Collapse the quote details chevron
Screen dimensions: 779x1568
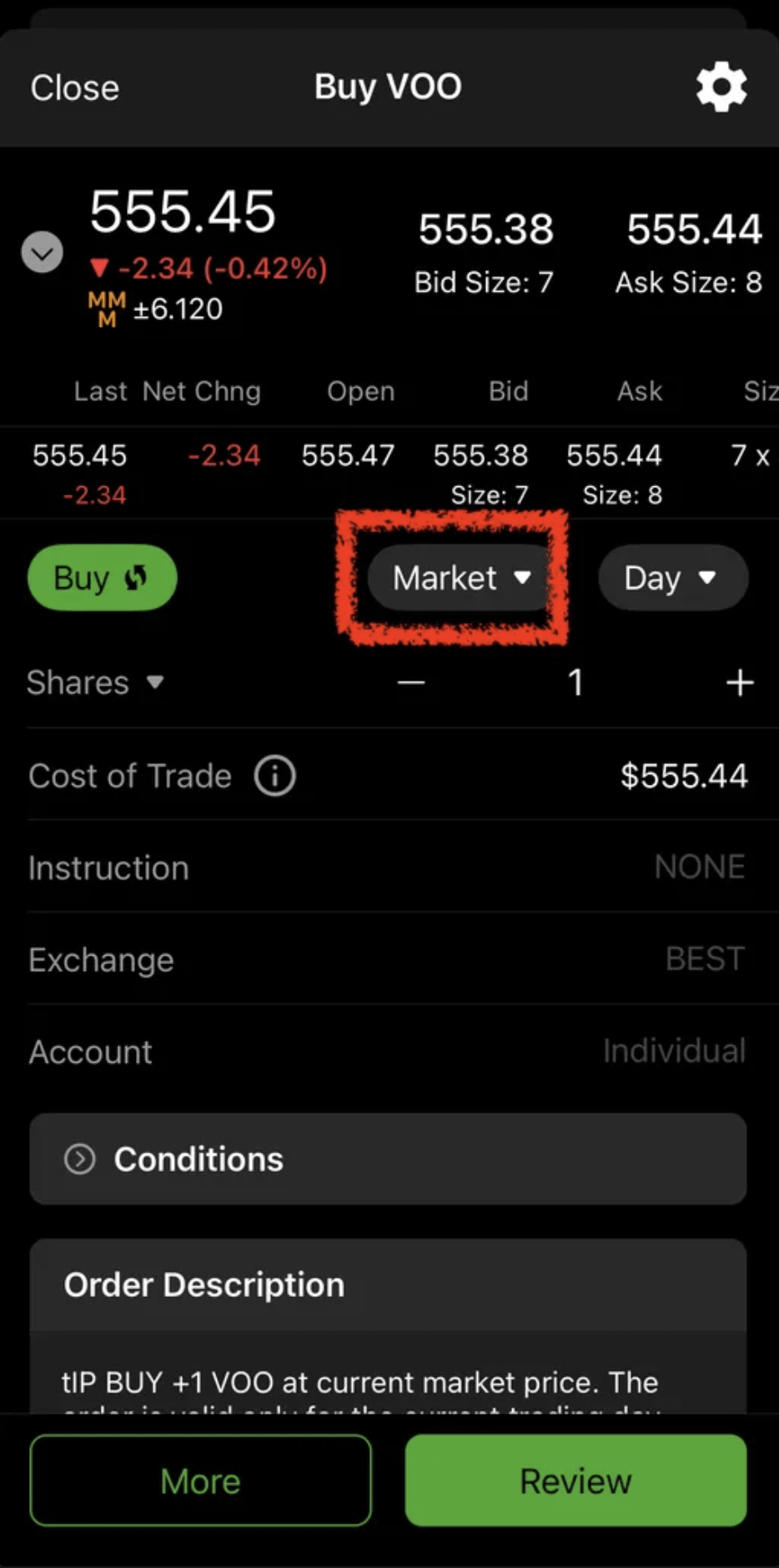(42, 252)
